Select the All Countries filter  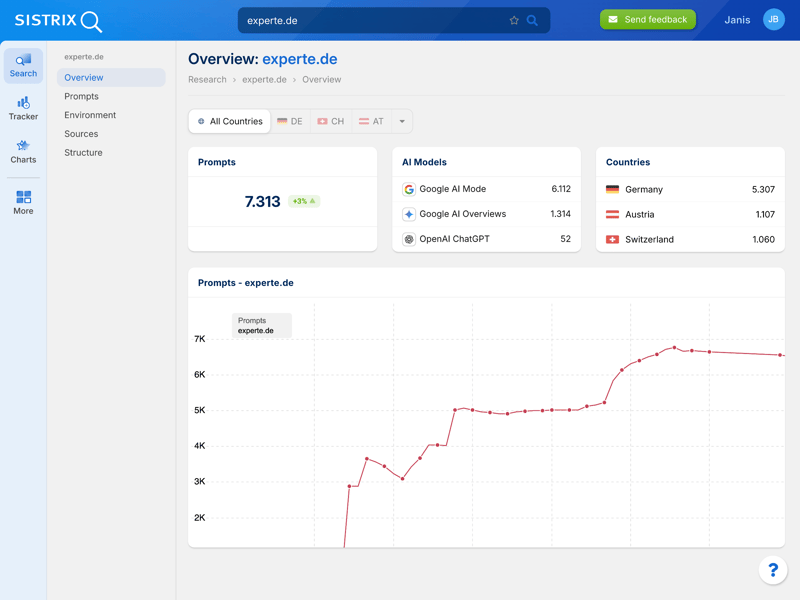(x=230, y=122)
